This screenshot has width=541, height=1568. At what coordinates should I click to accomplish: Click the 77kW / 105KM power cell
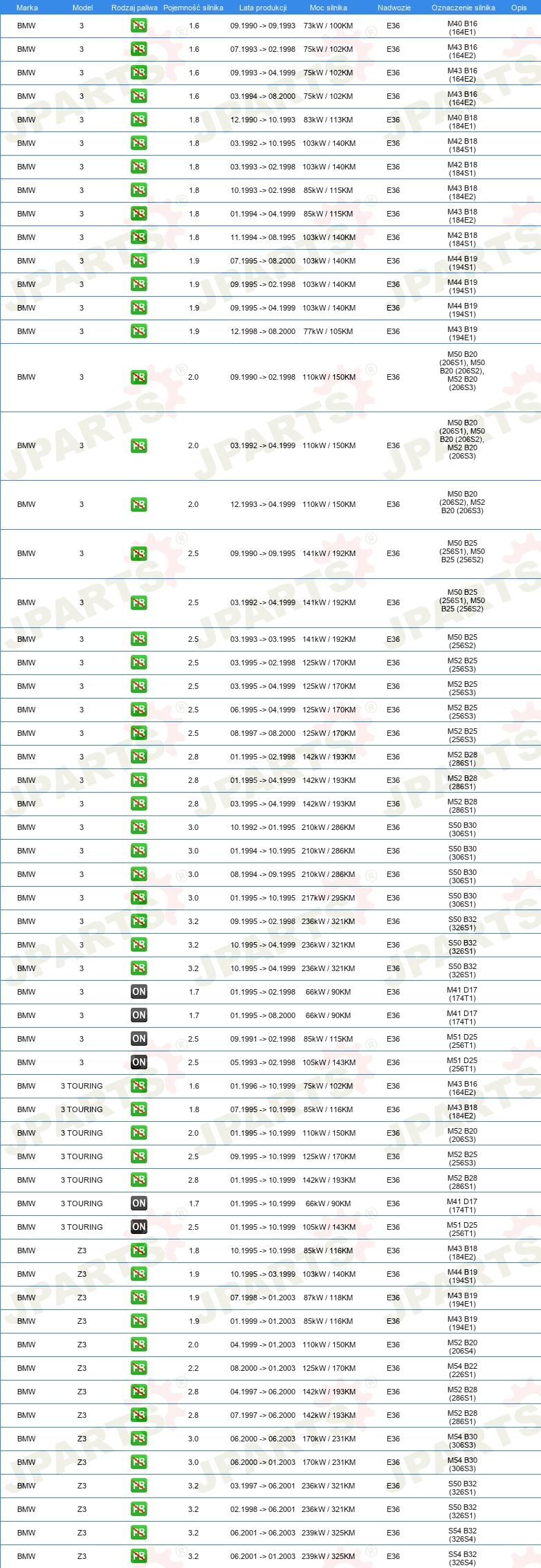coord(328,331)
